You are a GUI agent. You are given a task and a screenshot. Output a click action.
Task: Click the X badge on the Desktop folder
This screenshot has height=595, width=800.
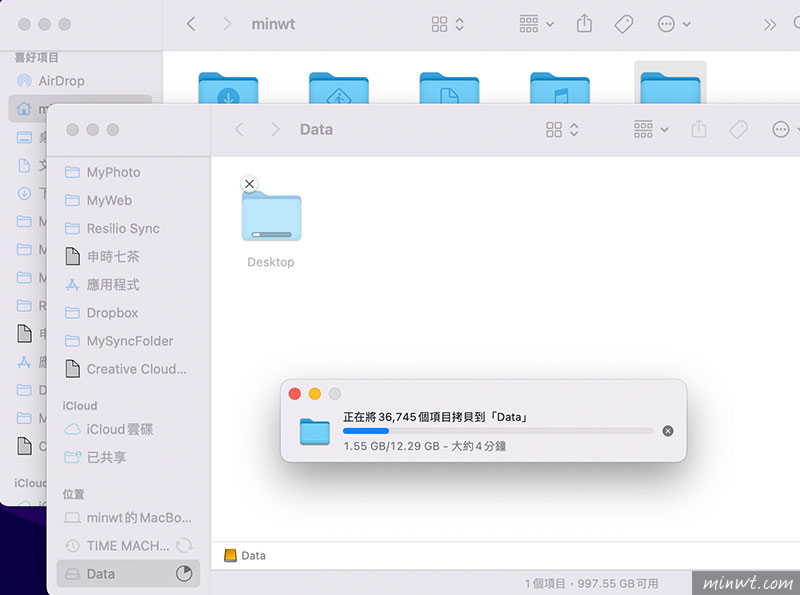(x=250, y=183)
